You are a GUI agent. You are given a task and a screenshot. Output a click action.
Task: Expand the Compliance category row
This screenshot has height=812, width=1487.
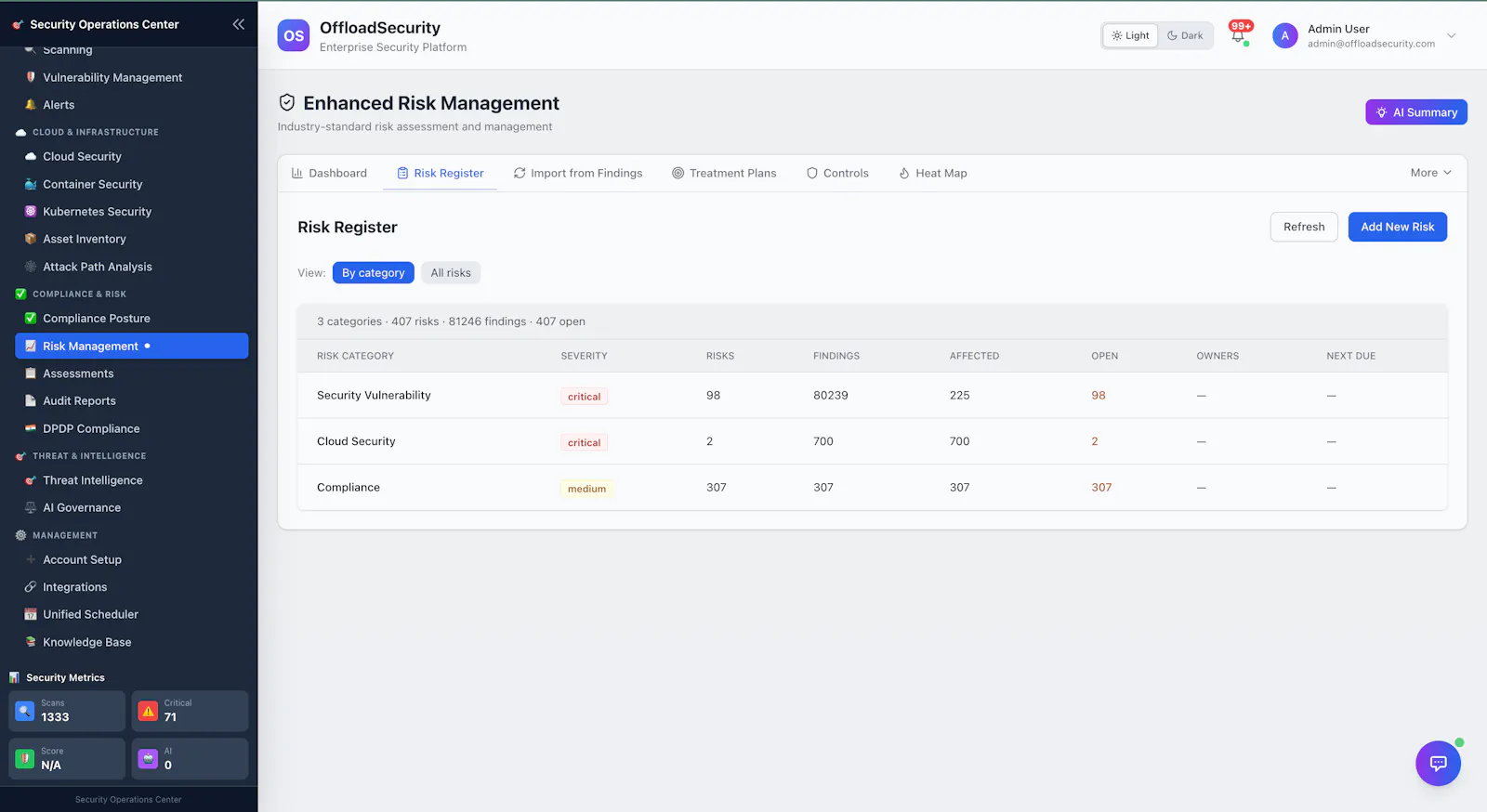click(x=872, y=487)
